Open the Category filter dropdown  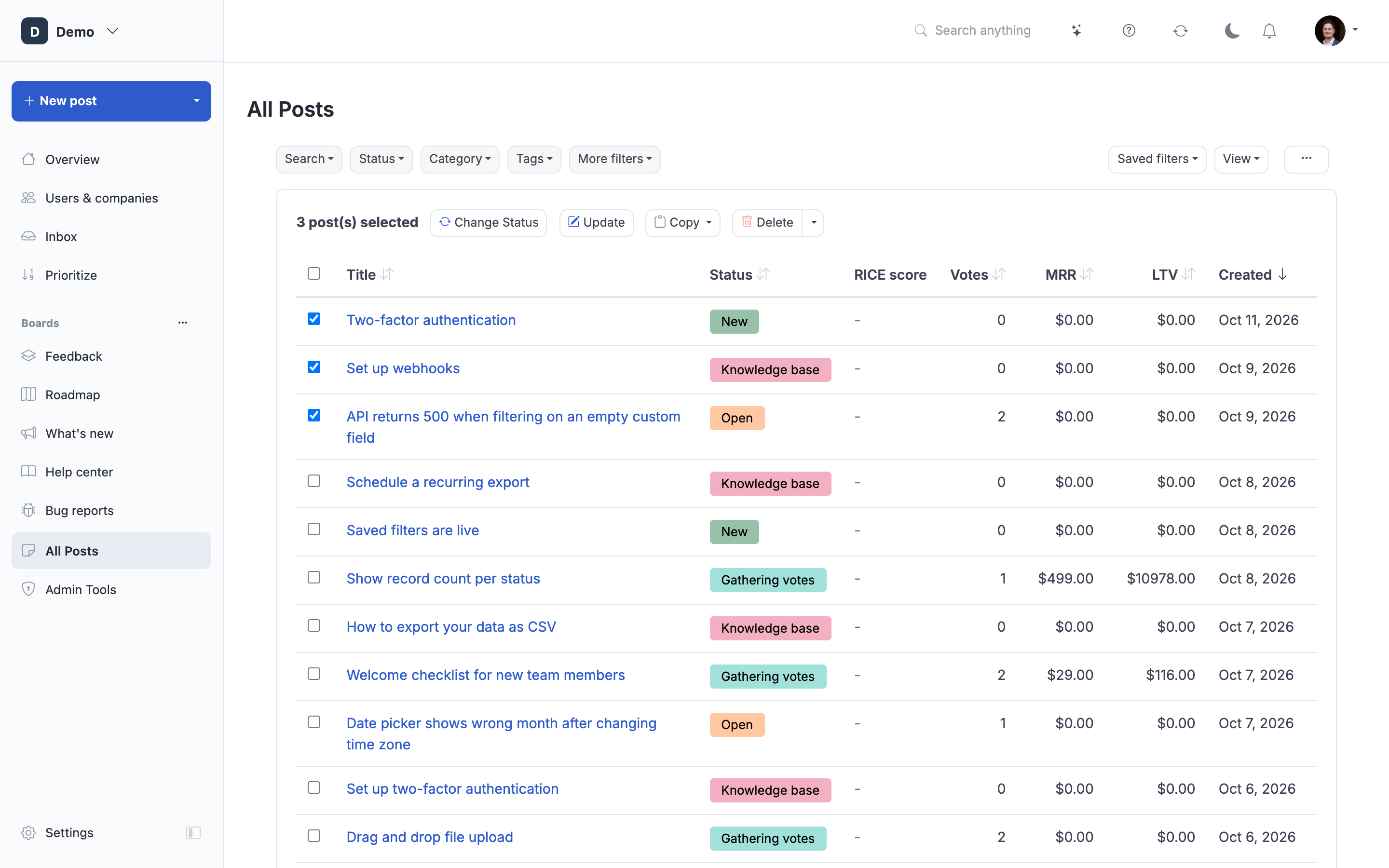pyautogui.click(x=460, y=159)
